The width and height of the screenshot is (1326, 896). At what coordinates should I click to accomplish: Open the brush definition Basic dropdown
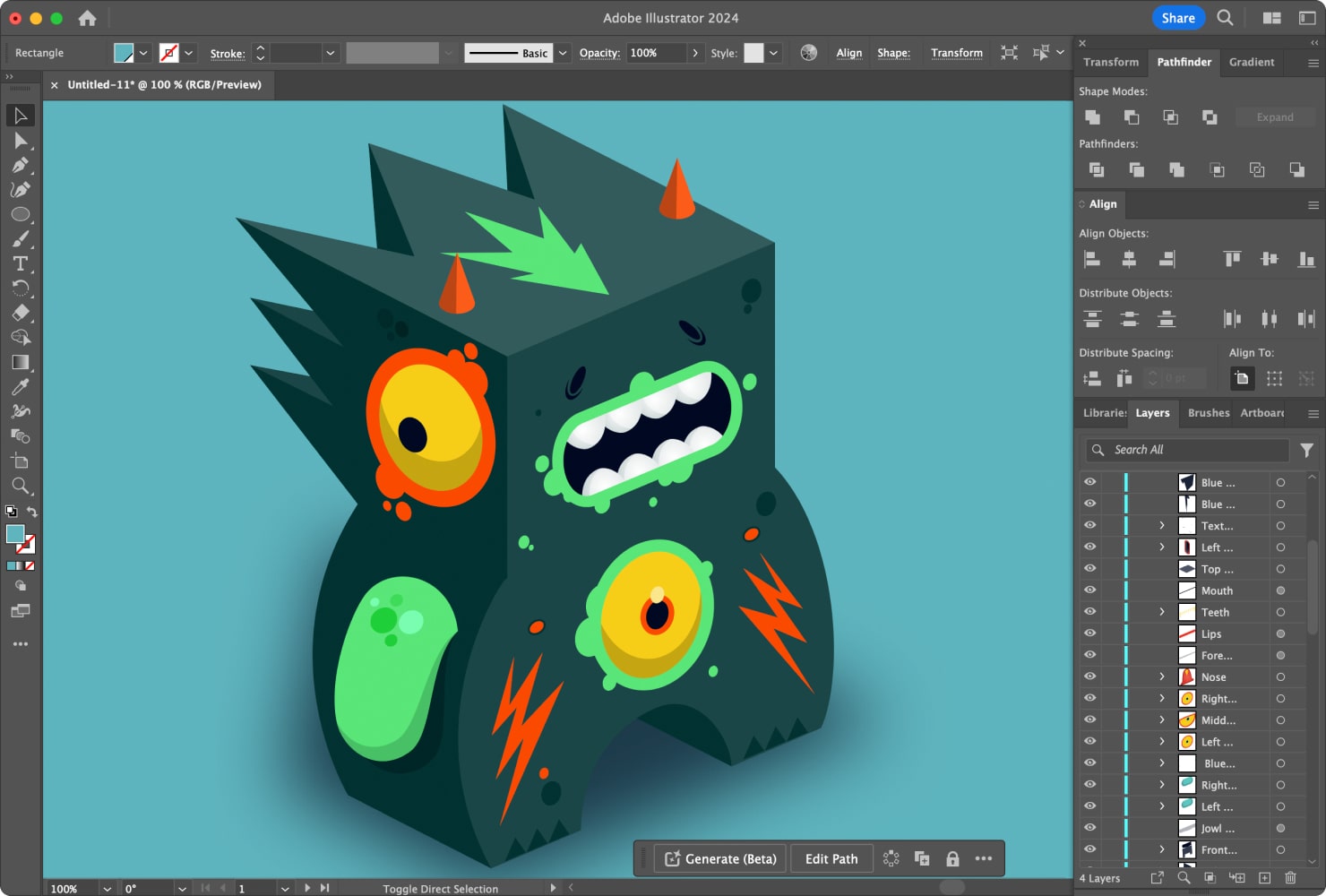(563, 53)
